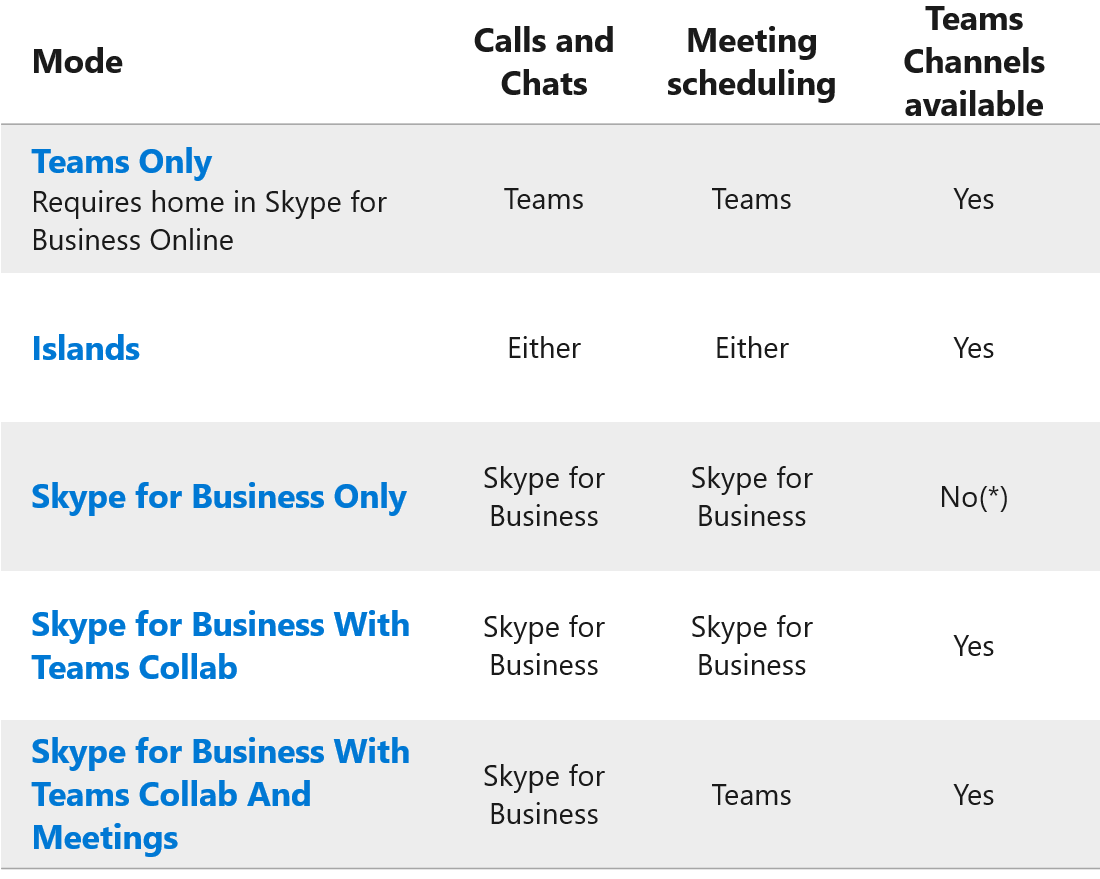This screenshot has height=879, width=1100.
Task: Select Teams Collab And Meetings row Yes cell
Action: (974, 795)
